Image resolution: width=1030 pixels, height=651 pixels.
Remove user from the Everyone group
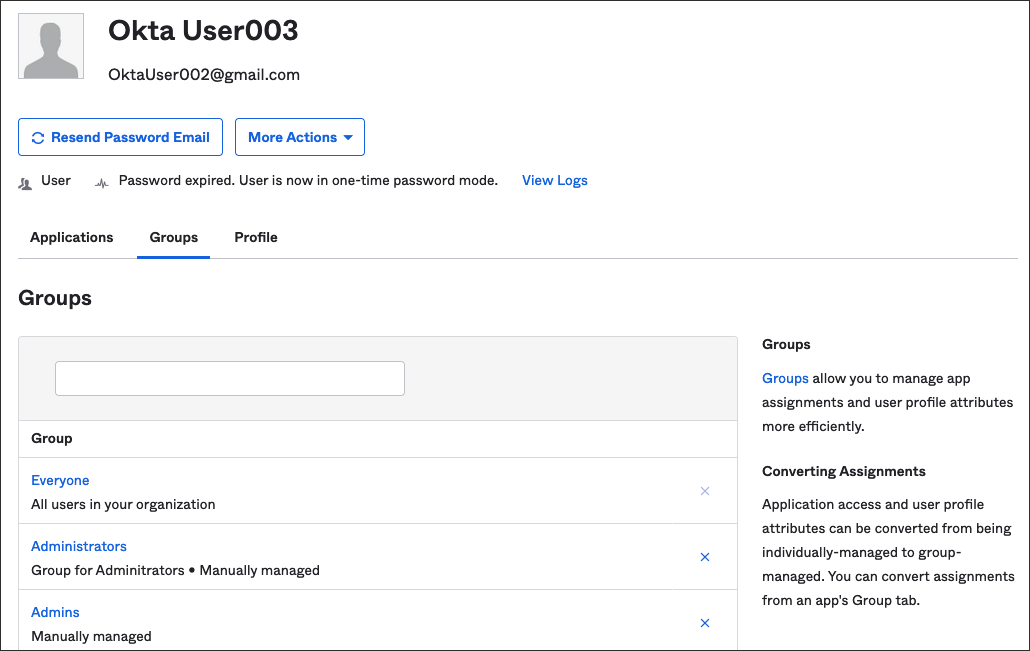(x=704, y=491)
